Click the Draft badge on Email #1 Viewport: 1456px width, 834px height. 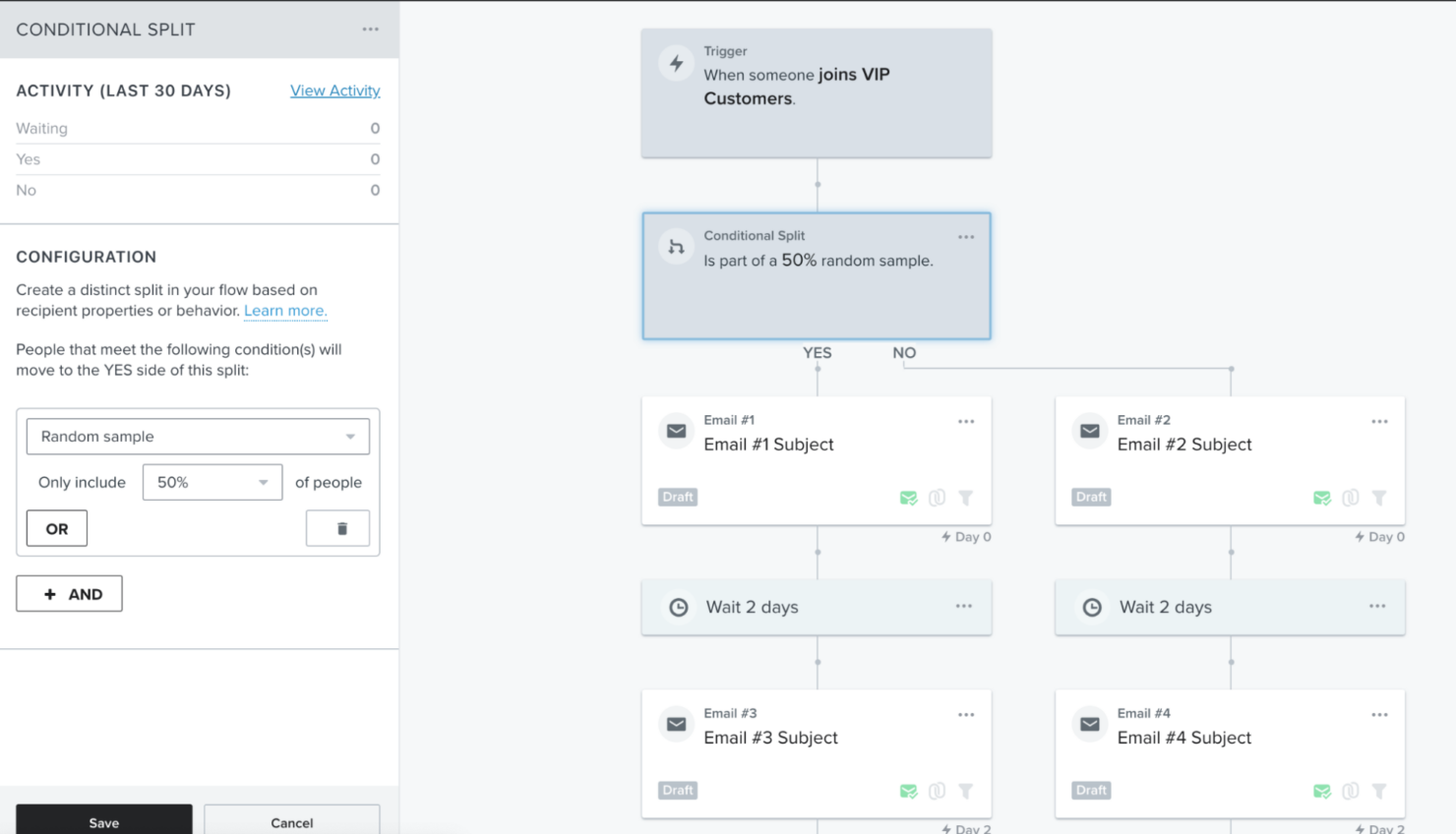677,497
